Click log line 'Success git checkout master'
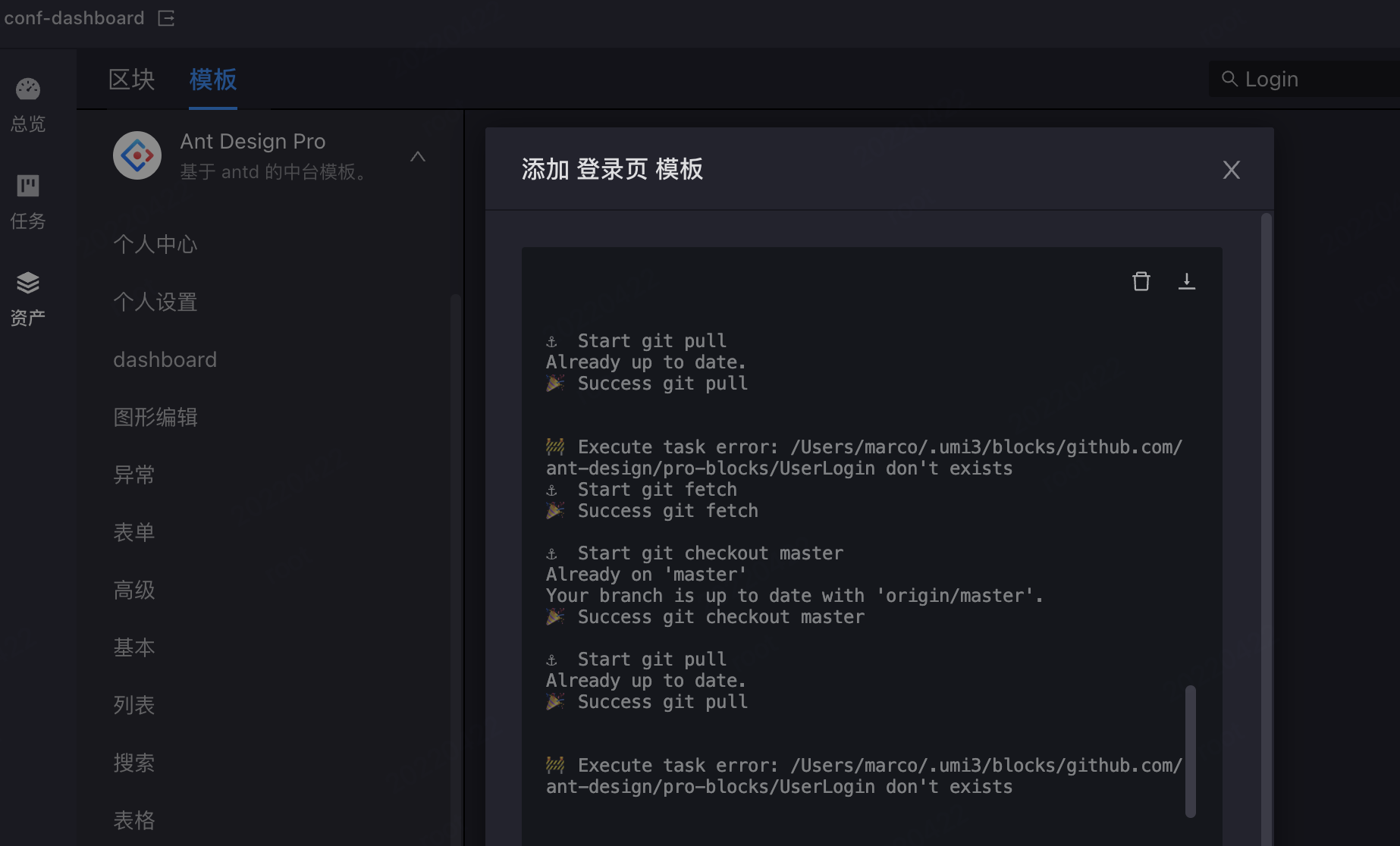This screenshot has height=846, width=1400. coord(705,617)
